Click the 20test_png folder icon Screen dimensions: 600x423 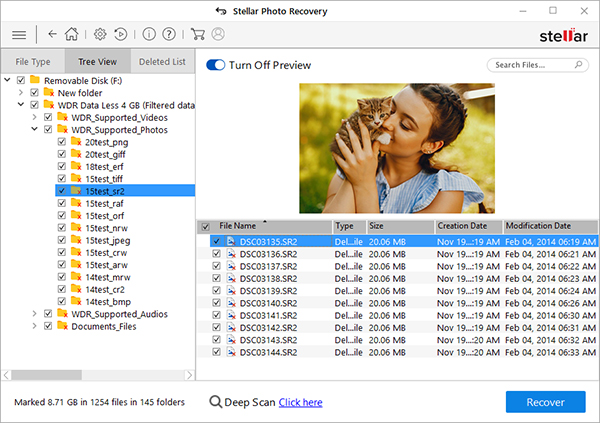coord(76,142)
